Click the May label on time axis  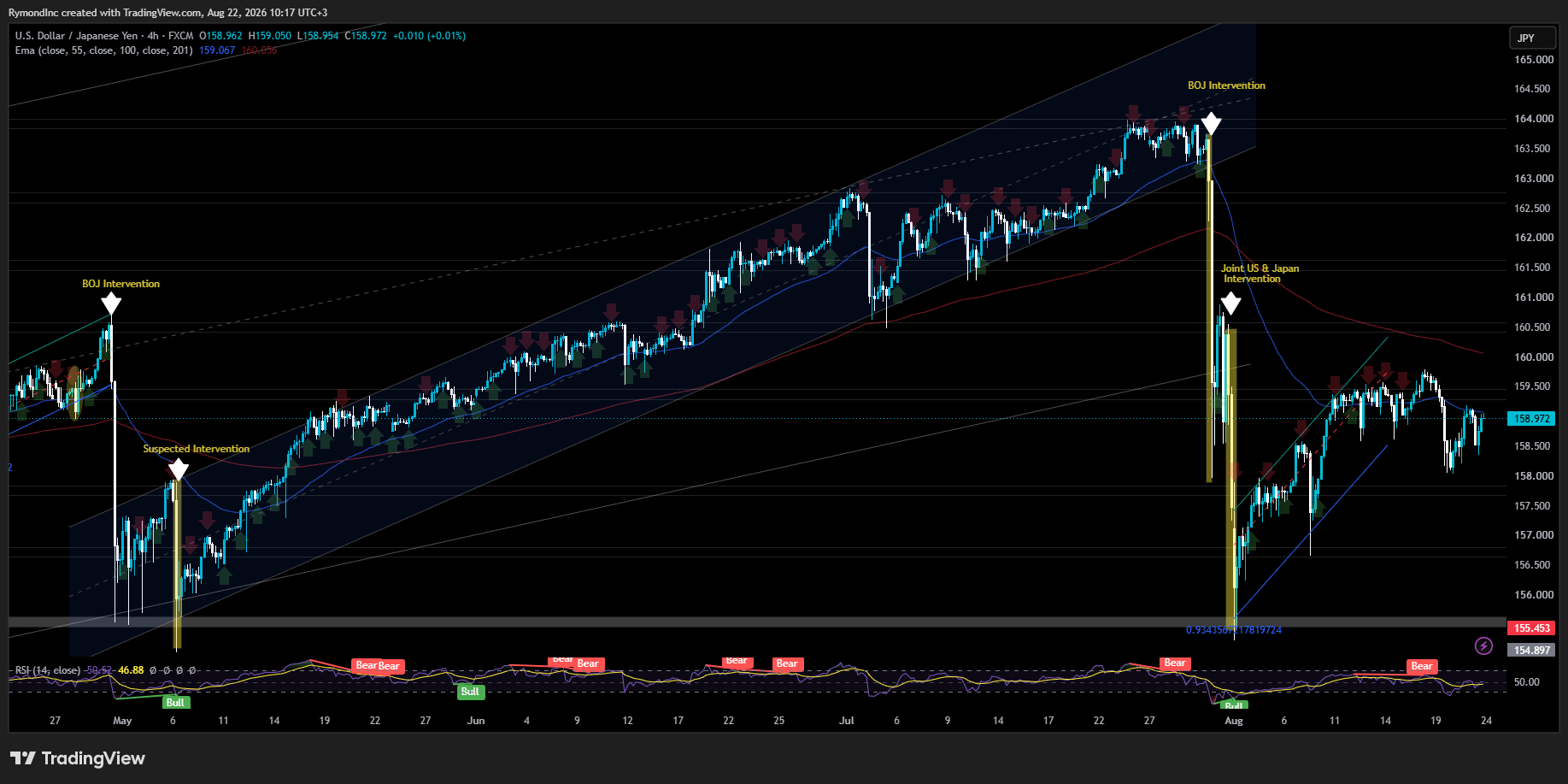pos(122,721)
